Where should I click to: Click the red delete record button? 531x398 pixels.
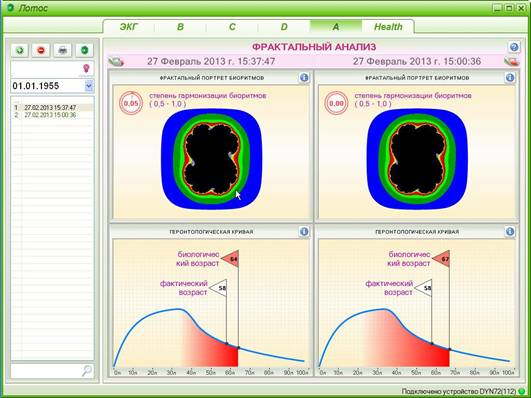(x=41, y=50)
